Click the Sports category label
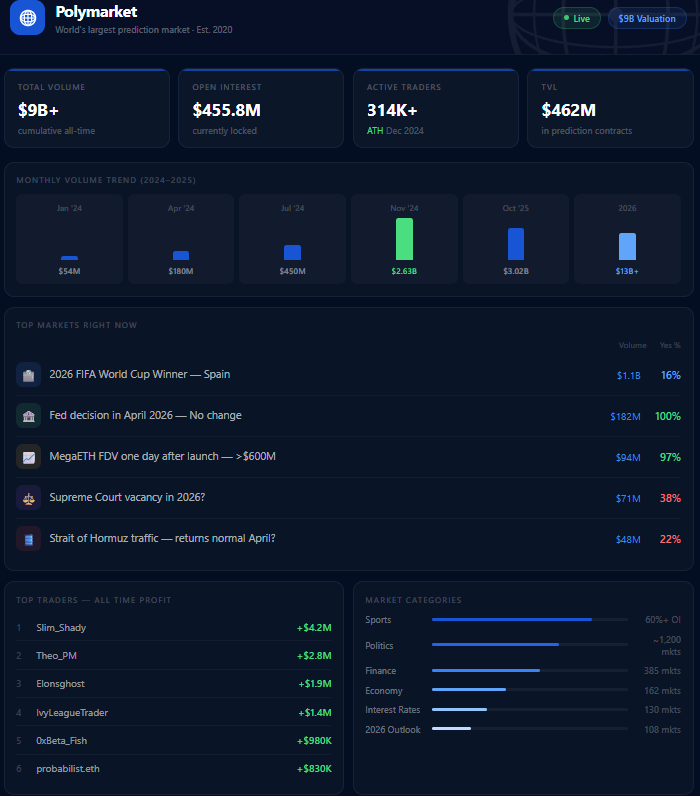 pyautogui.click(x=378, y=620)
